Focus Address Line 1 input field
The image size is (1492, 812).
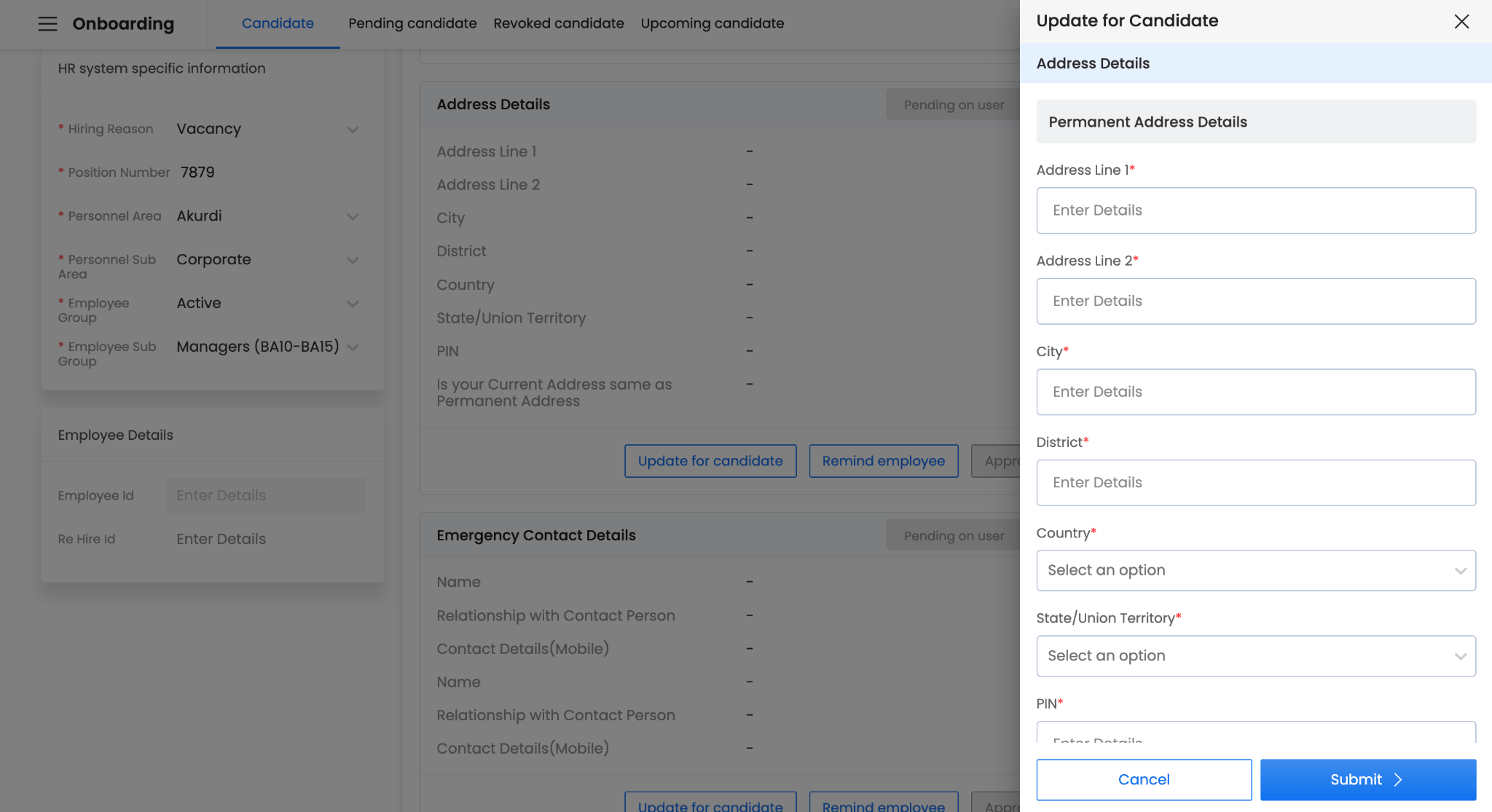tap(1255, 210)
